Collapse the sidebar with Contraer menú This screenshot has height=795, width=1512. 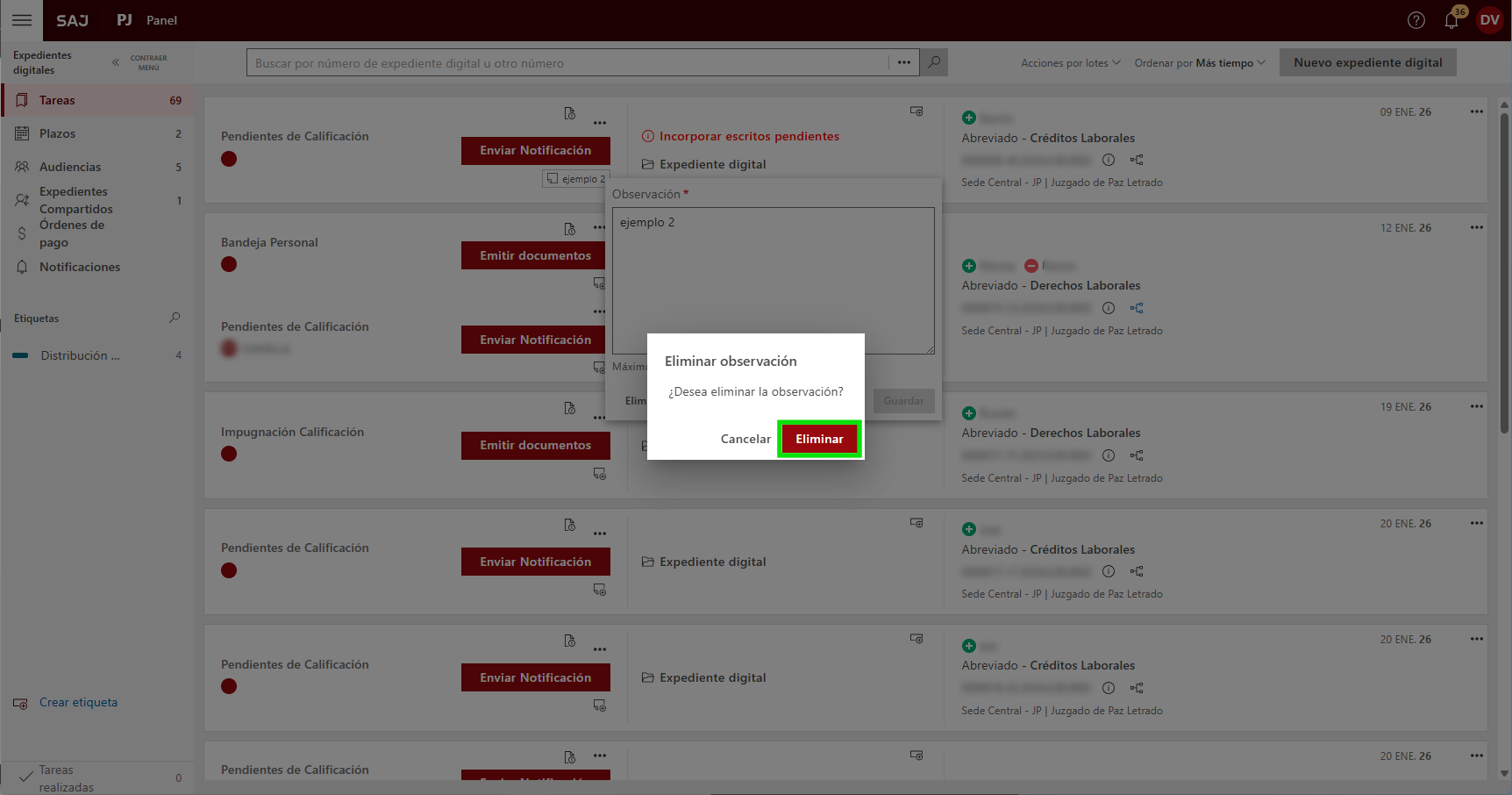(x=140, y=62)
